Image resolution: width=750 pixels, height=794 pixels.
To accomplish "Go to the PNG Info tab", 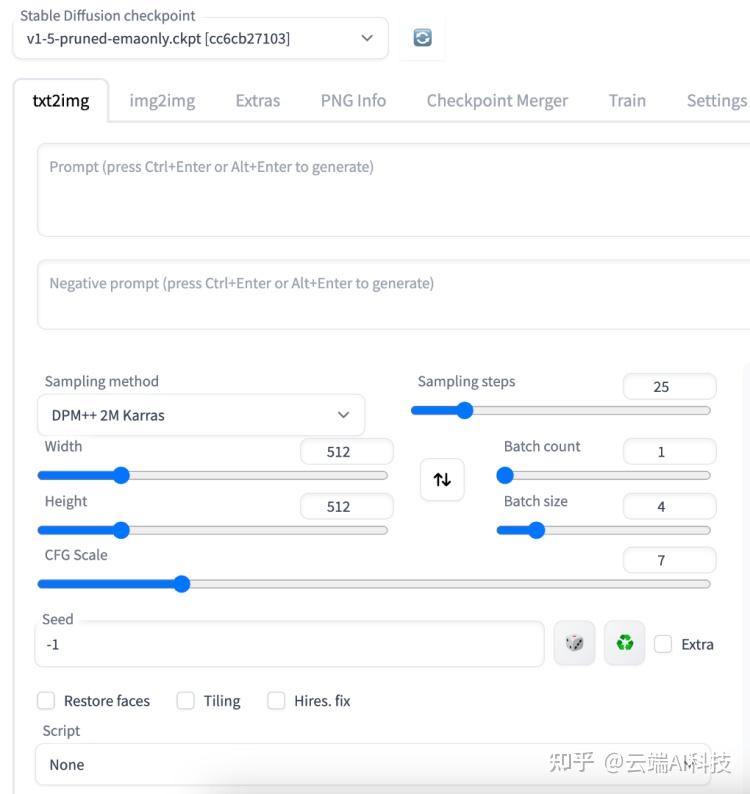I will click(353, 100).
